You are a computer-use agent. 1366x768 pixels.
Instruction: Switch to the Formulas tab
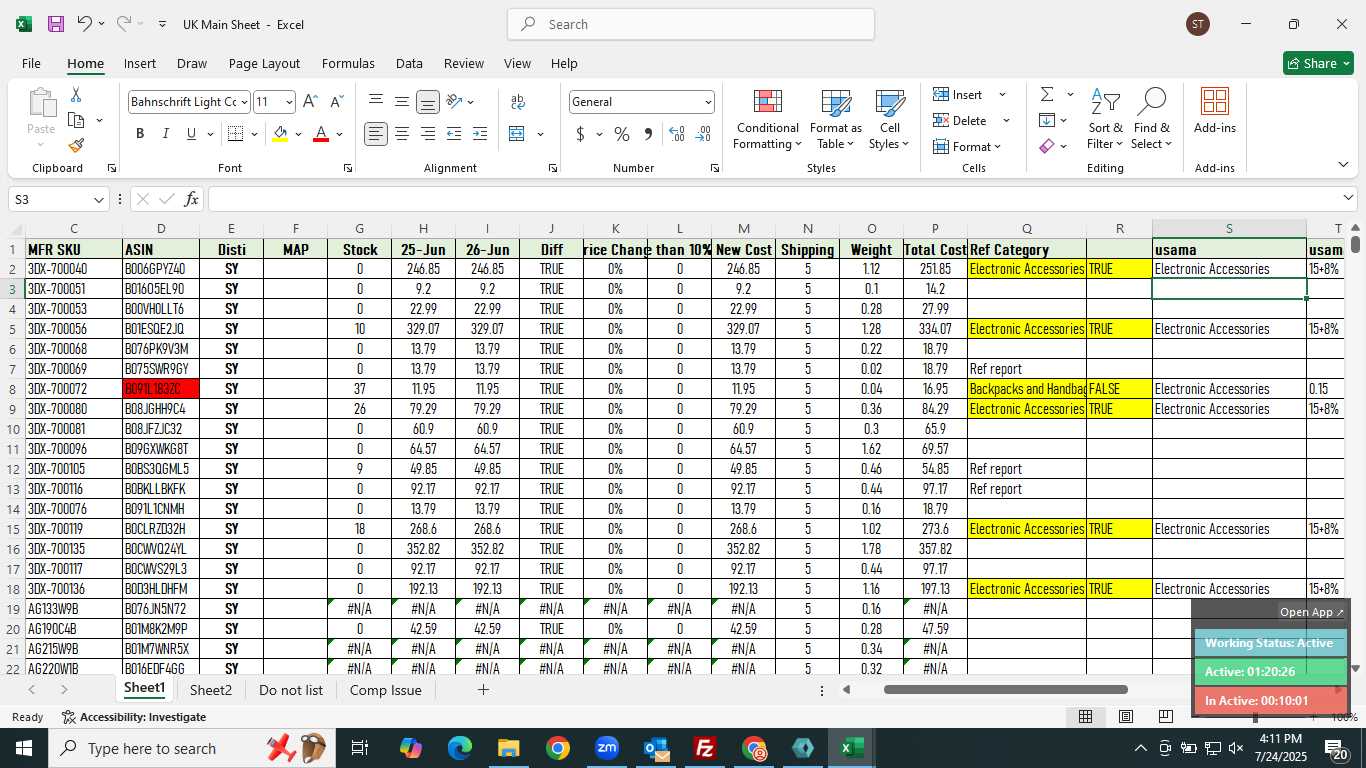pyautogui.click(x=348, y=63)
